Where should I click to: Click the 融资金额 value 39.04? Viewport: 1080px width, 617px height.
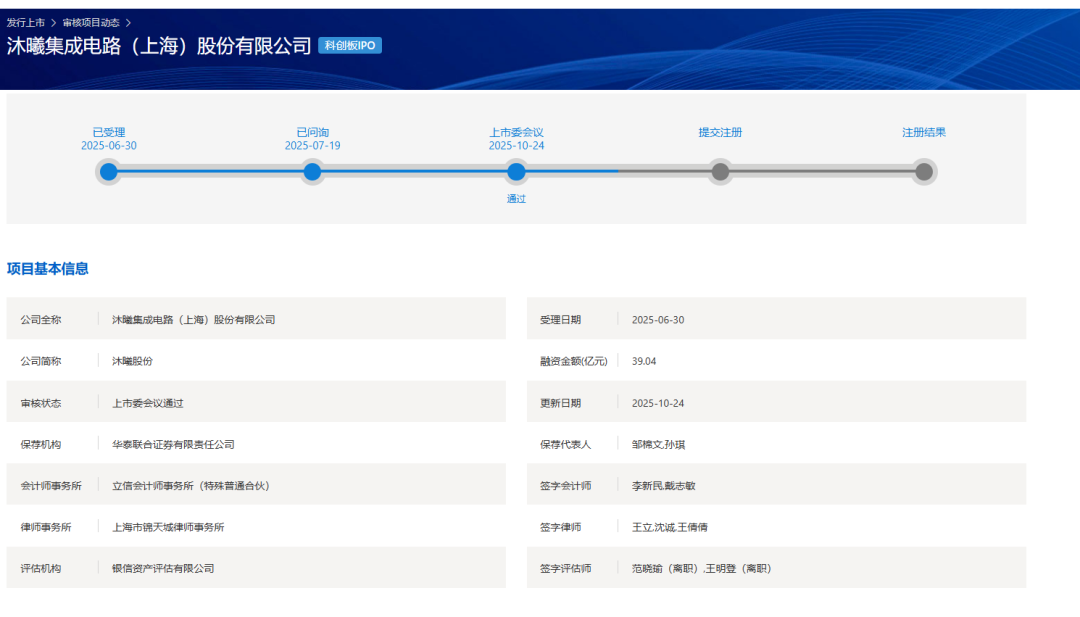(644, 361)
